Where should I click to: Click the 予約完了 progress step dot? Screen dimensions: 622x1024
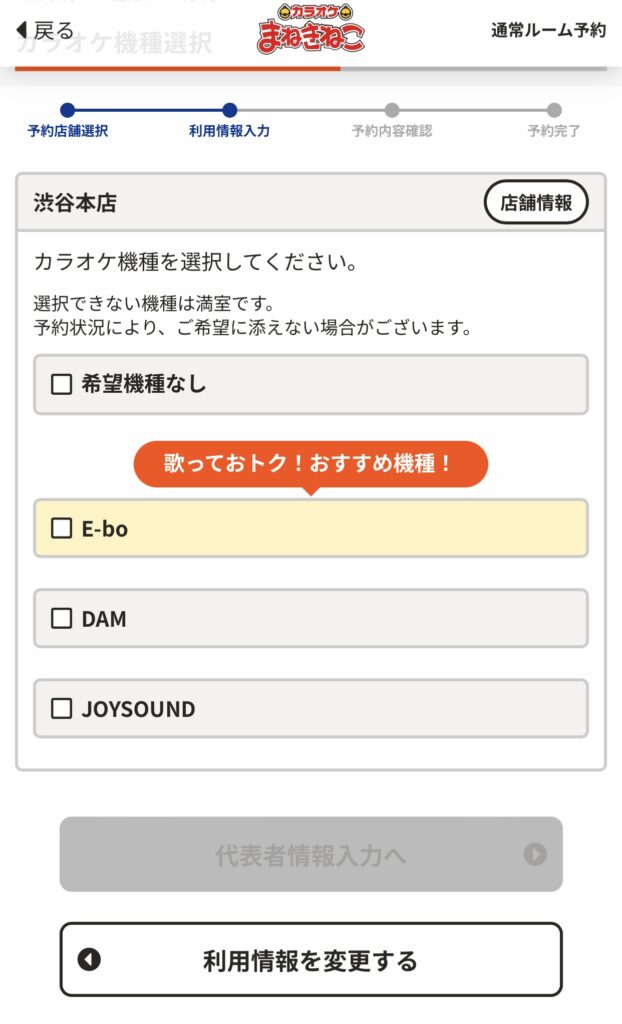click(554, 110)
